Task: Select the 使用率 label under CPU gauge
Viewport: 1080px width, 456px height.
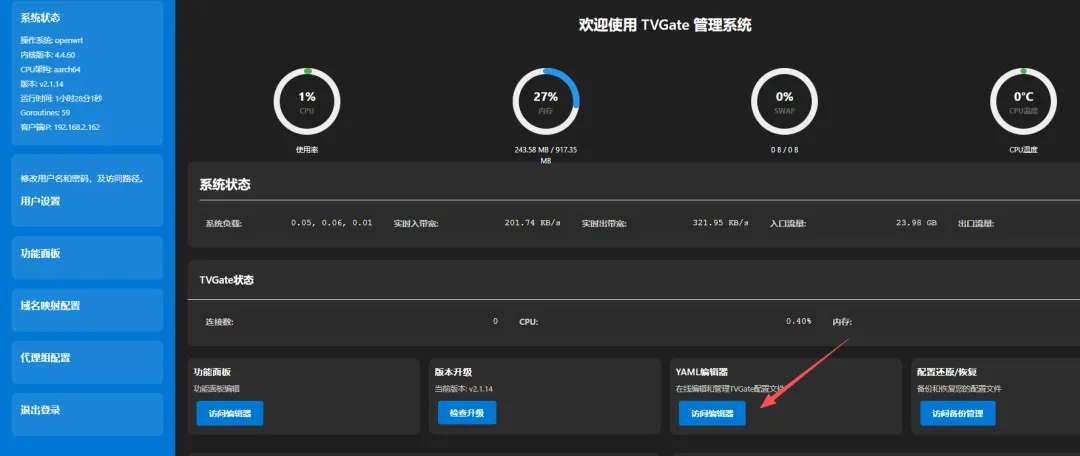Action: coord(307,149)
